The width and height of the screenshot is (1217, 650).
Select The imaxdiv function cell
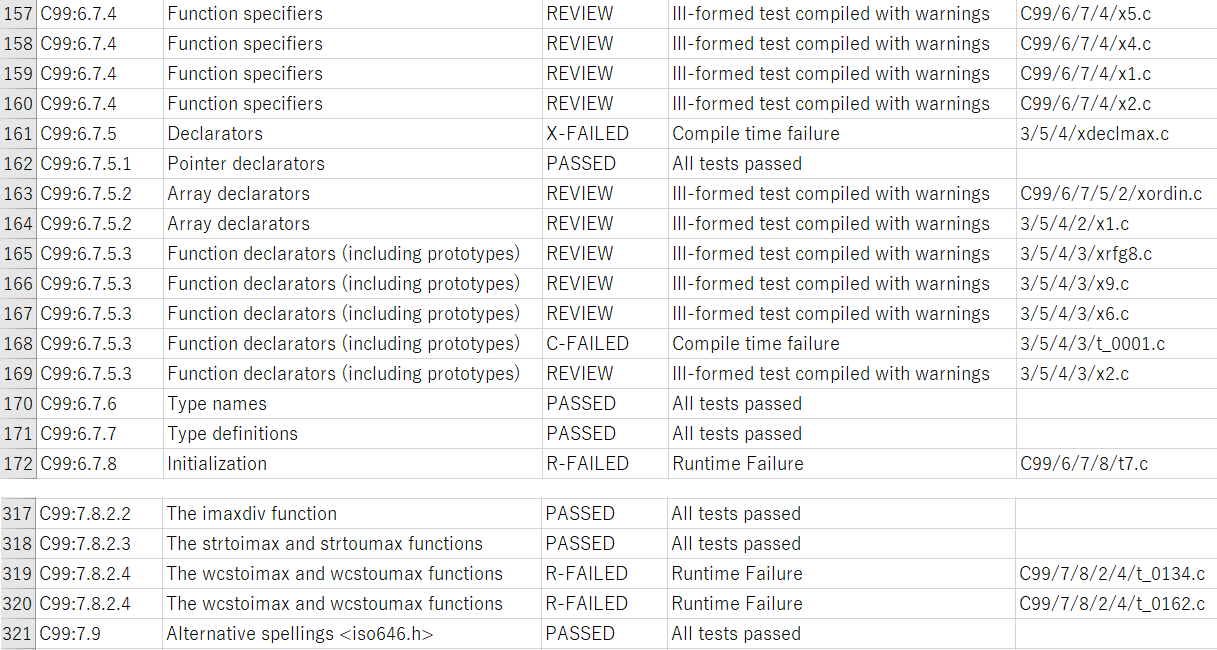click(251, 514)
